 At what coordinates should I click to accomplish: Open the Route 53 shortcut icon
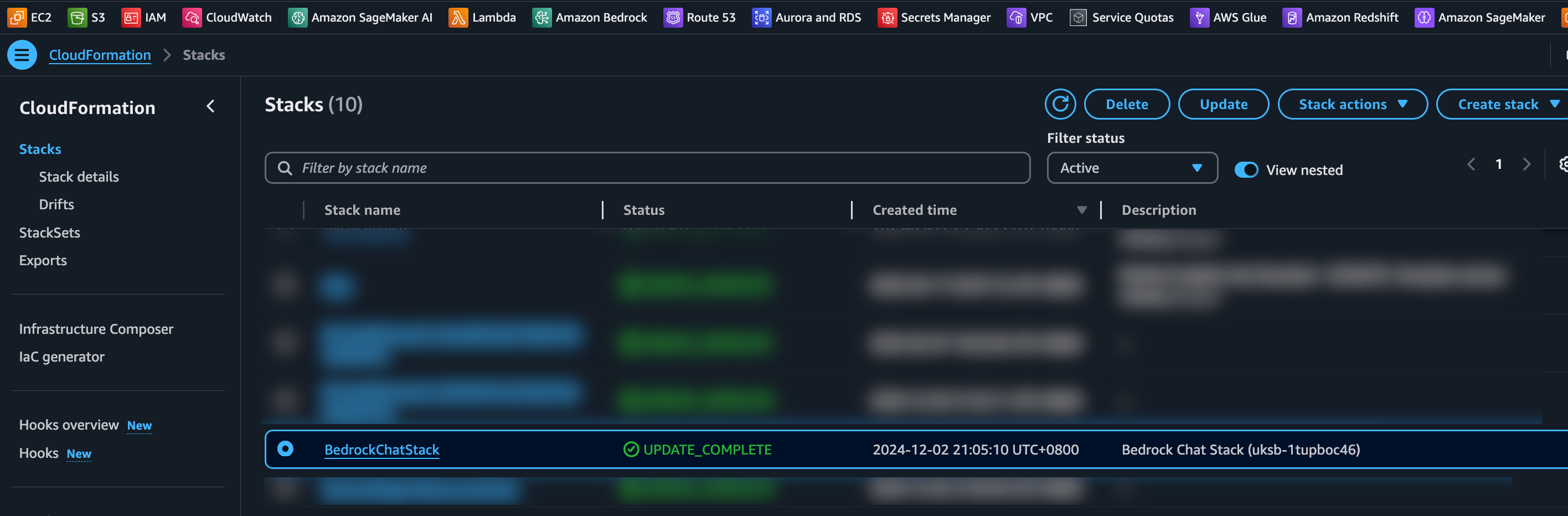point(673,18)
